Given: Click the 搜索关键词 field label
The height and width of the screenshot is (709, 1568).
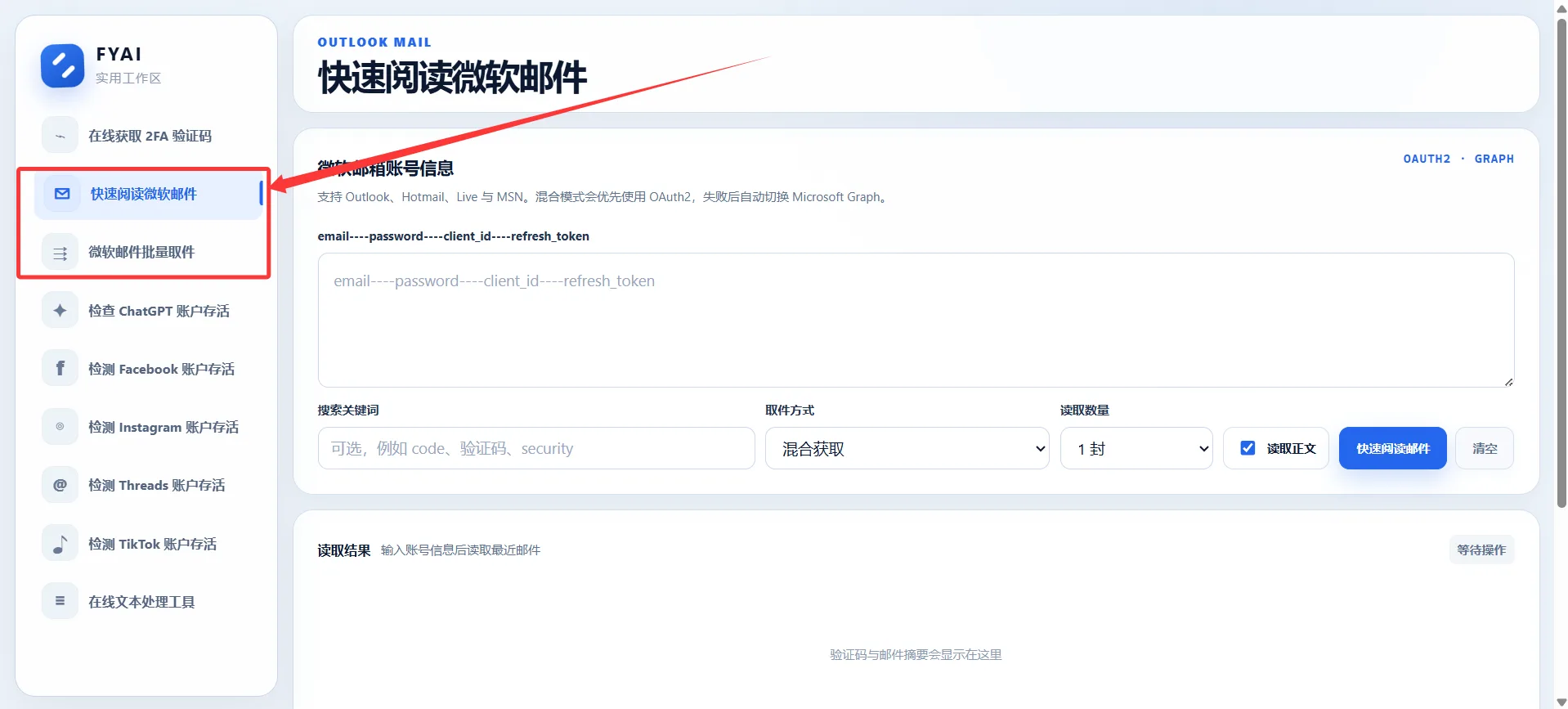Looking at the screenshot, I should pos(348,411).
